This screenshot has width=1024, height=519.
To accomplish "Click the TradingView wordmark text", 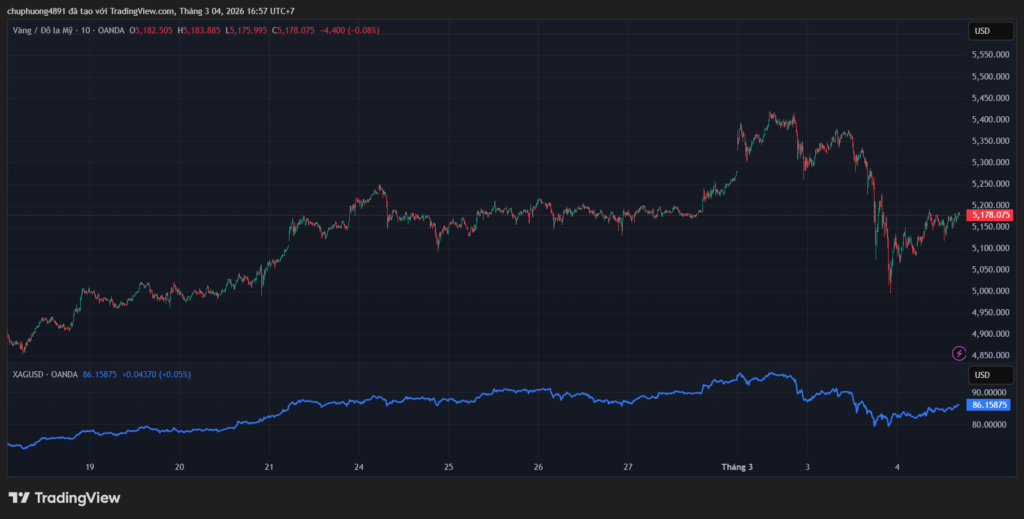I will pyautogui.click(x=77, y=497).
